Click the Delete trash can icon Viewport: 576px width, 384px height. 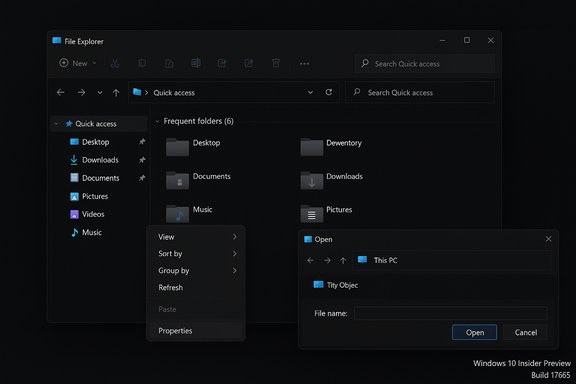tap(276, 64)
